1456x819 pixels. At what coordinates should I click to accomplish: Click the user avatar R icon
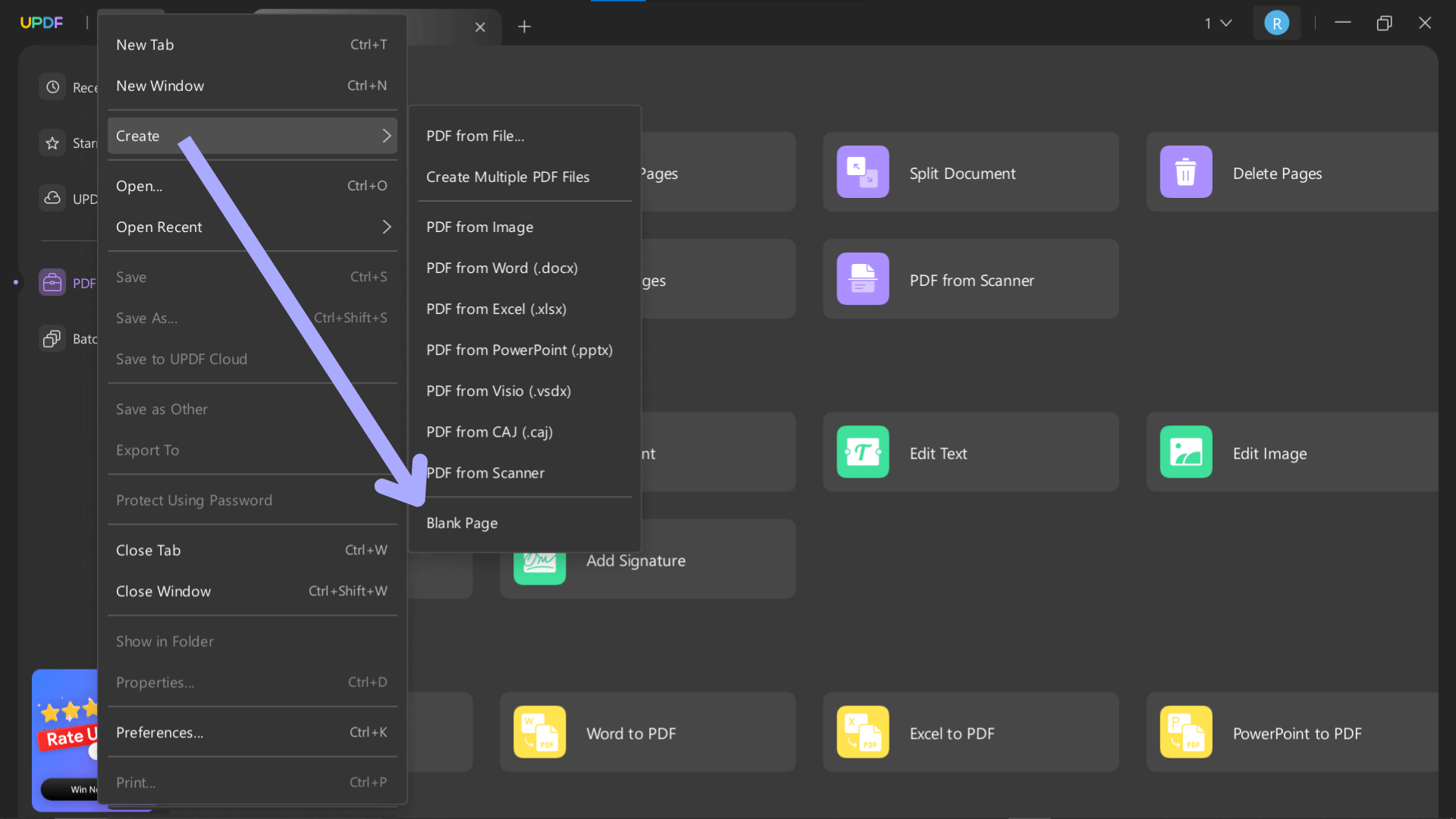1276,24
